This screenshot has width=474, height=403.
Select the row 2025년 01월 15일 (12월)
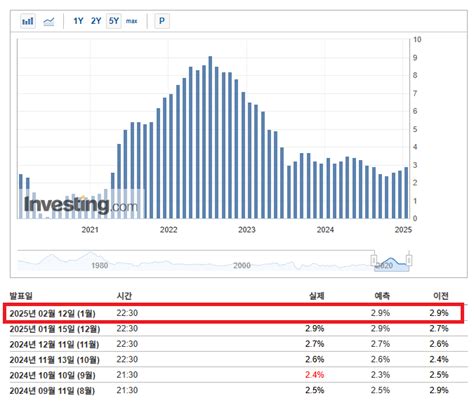click(x=238, y=329)
